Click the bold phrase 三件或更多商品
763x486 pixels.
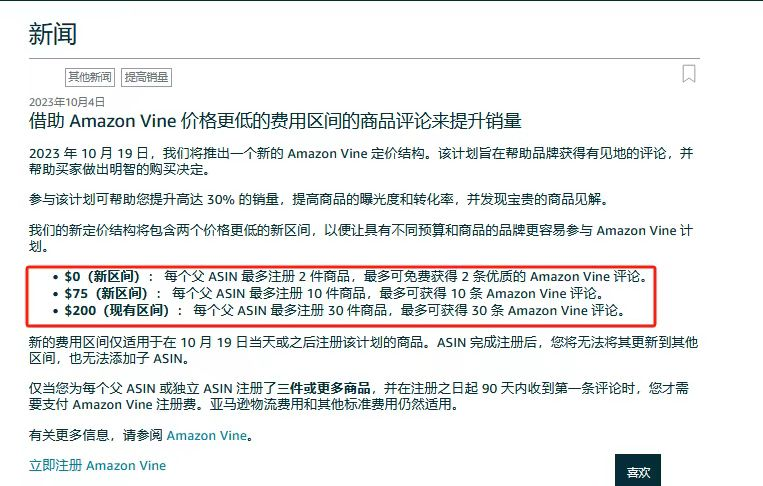(324, 388)
